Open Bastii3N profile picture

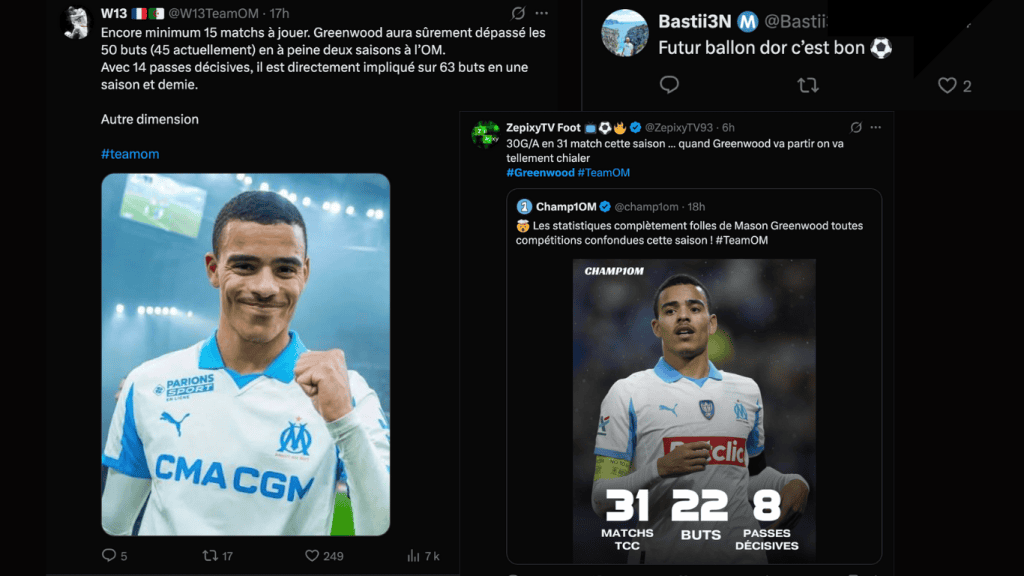(625, 33)
